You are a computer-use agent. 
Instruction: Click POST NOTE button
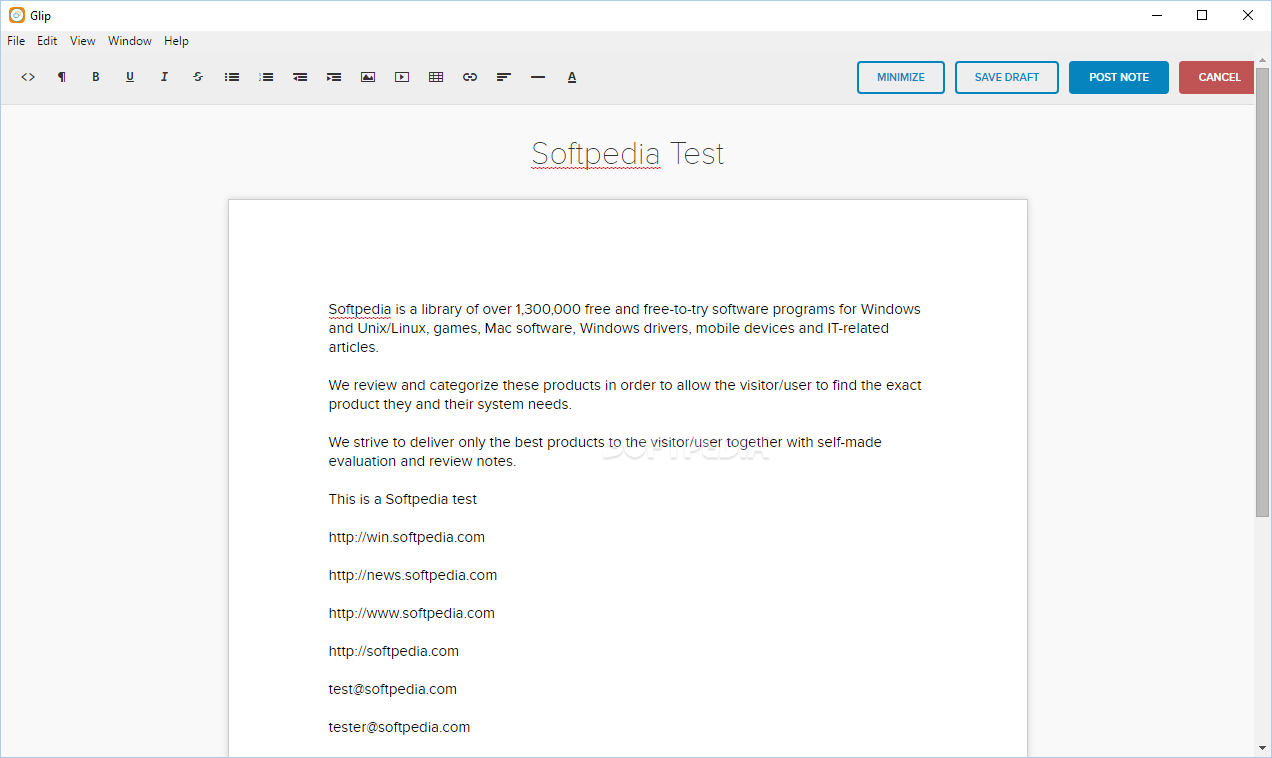(x=1119, y=77)
